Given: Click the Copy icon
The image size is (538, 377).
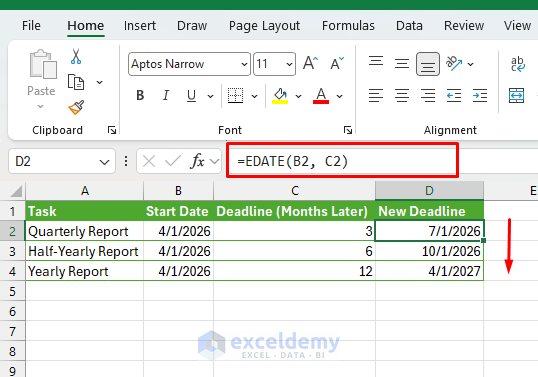Looking at the screenshot, I should click(75, 82).
